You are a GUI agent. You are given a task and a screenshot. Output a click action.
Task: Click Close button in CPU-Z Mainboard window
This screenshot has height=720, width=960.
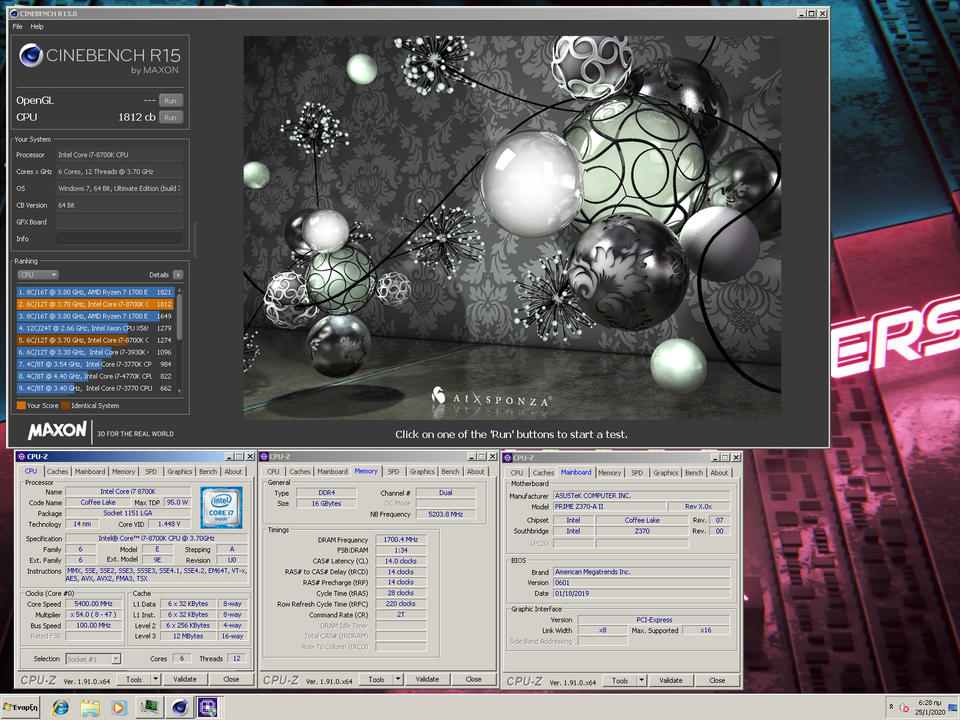(718, 680)
